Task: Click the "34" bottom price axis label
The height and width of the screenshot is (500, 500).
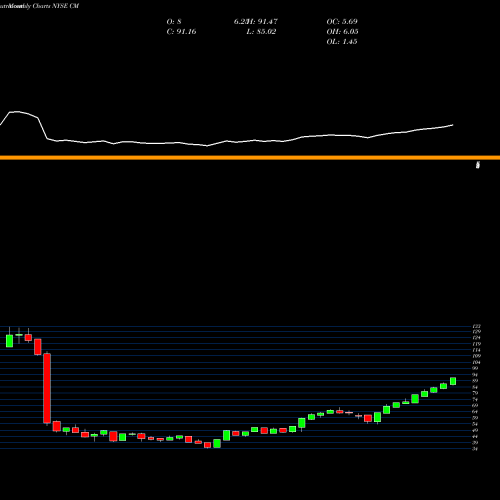Action: (476, 449)
